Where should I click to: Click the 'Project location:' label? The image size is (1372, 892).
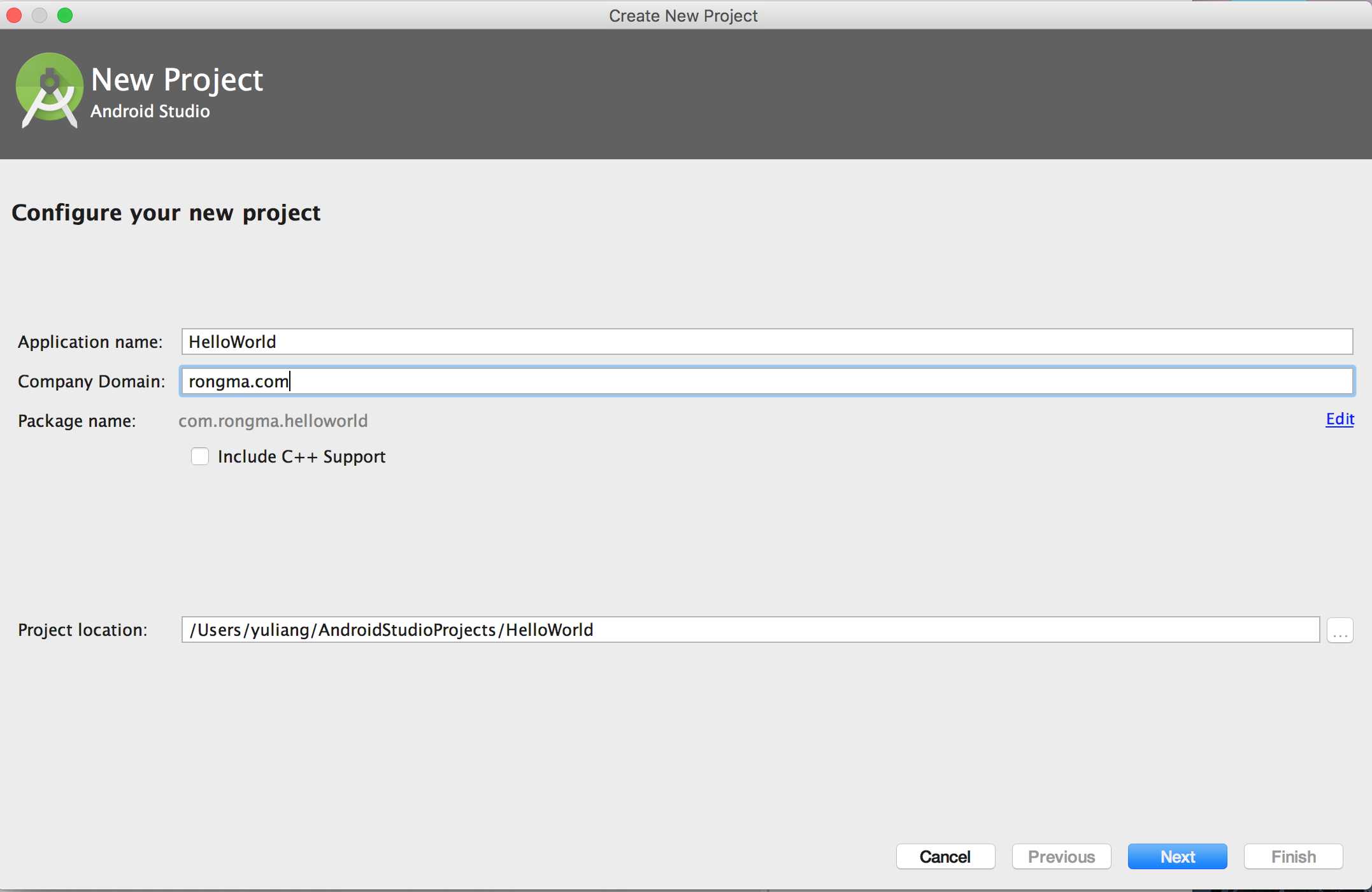click(x=82, y=630)
